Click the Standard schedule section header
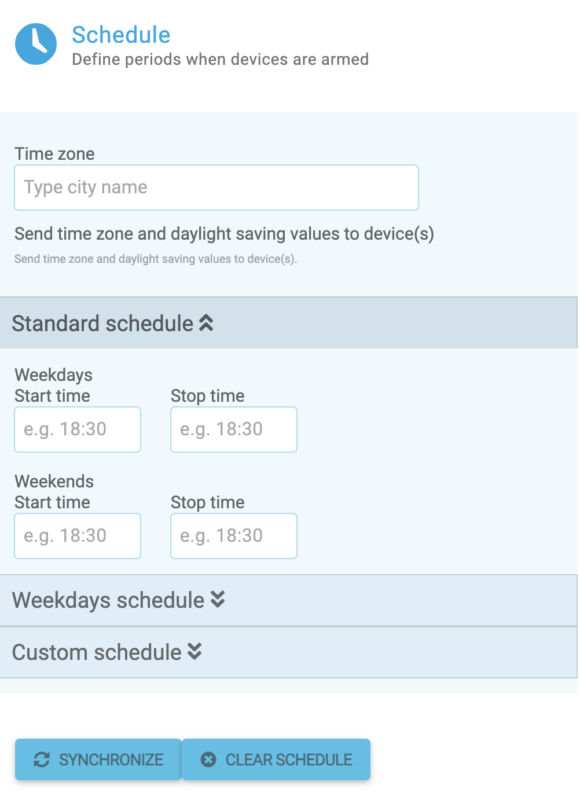 (x=289, y=323)
